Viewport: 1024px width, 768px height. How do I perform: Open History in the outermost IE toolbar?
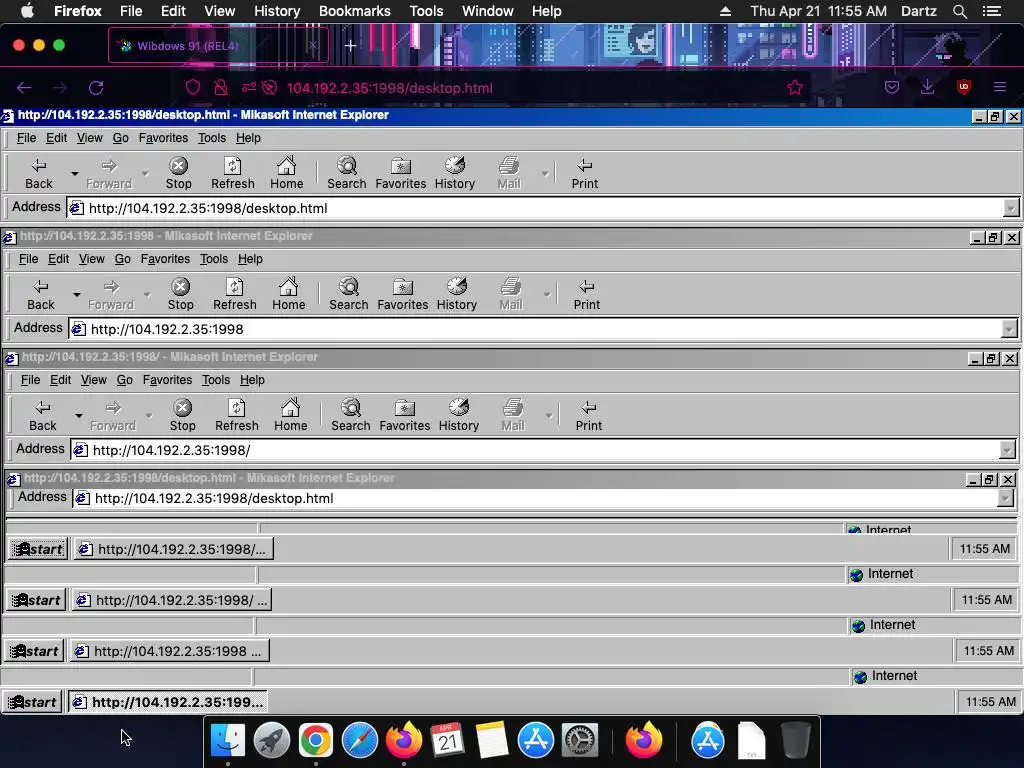coord(455,174)
